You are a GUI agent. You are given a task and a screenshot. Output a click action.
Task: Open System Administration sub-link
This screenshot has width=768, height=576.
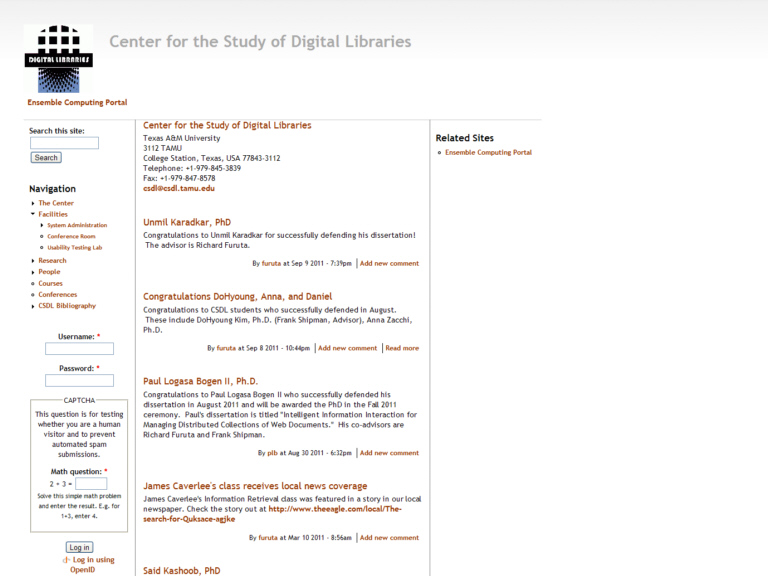point(77,225)
